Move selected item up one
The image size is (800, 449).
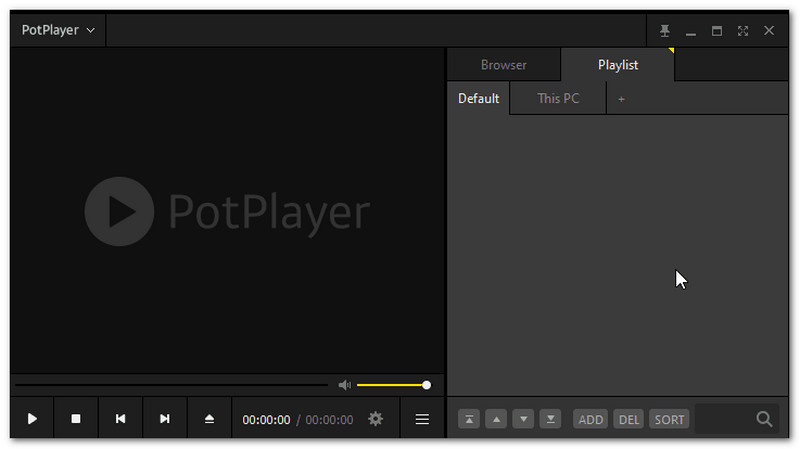[496, 419]
